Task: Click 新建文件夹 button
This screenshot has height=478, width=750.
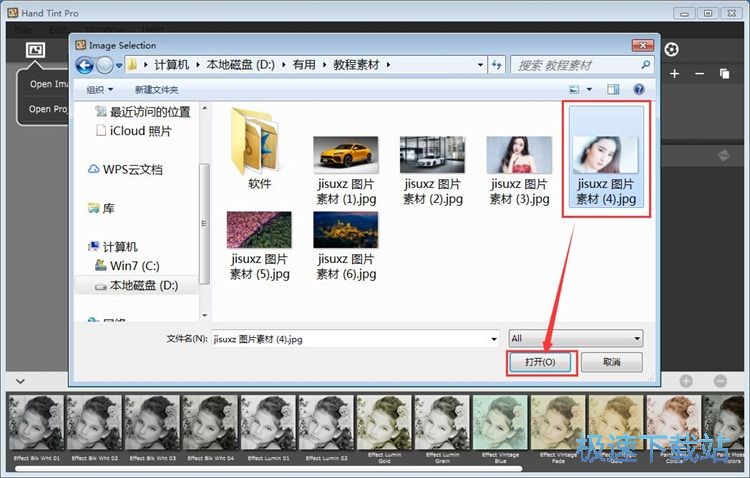Action: (x=156, y=89)
